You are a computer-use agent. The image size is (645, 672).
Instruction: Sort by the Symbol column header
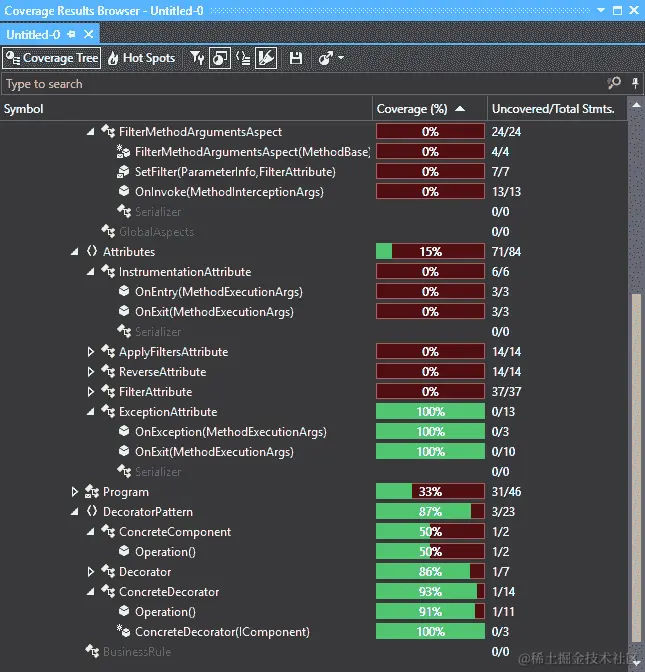[x=186, y=109]
